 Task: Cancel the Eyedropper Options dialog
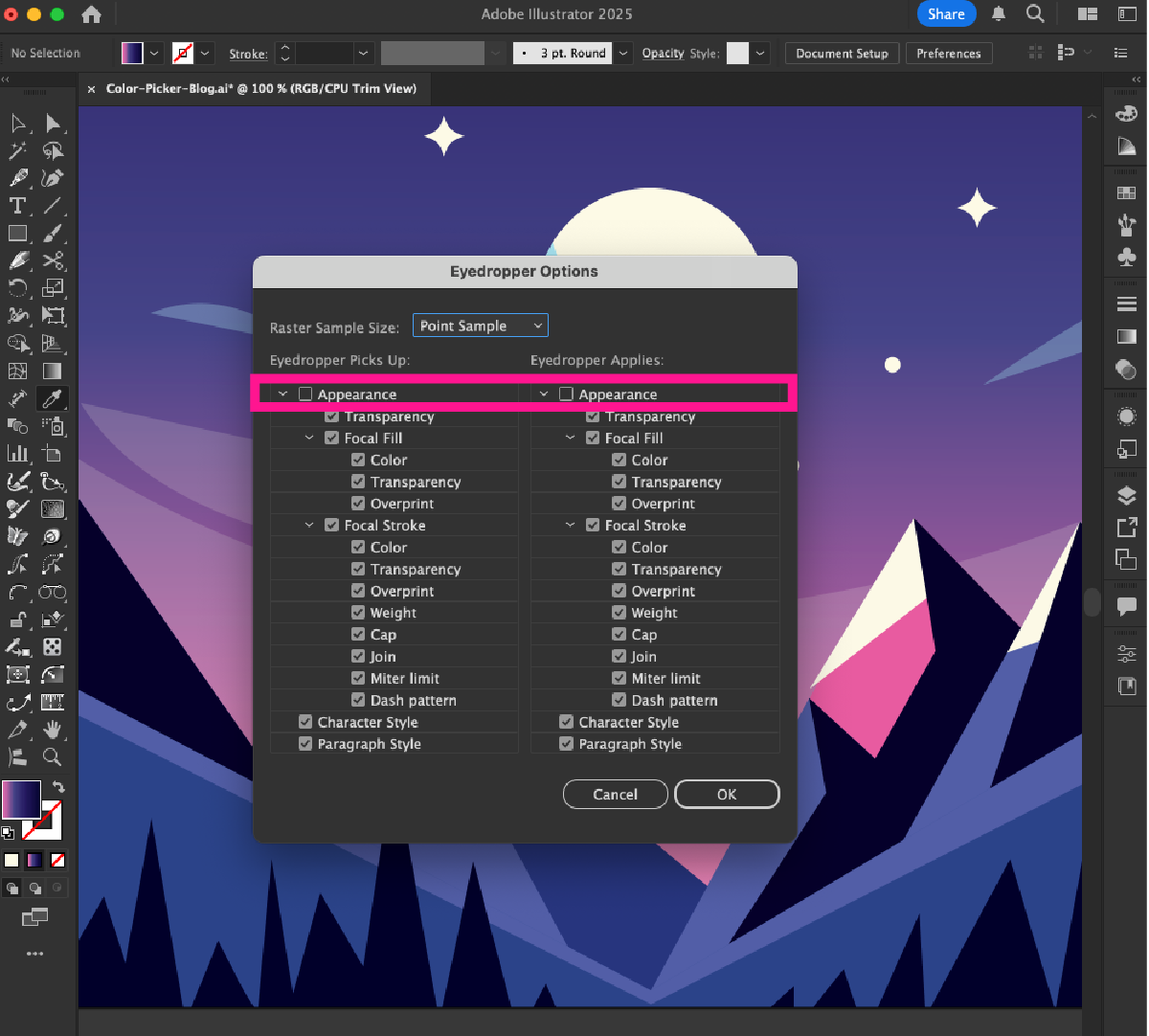[615, 794]
